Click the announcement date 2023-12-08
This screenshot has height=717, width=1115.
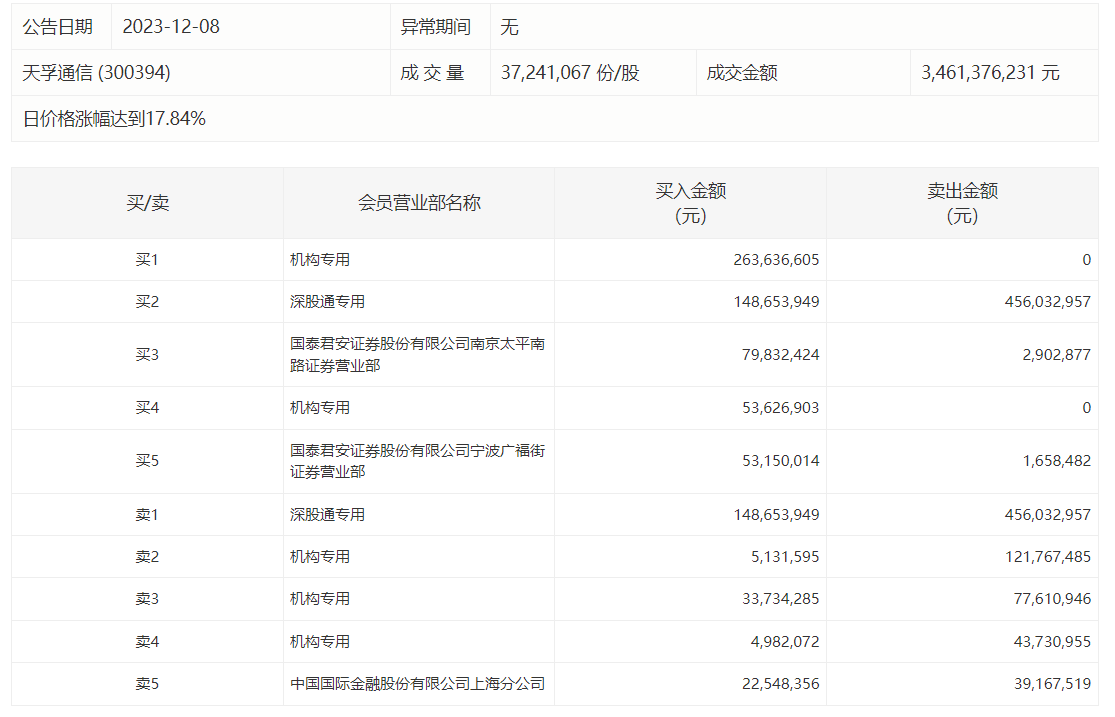click(171, 27)
